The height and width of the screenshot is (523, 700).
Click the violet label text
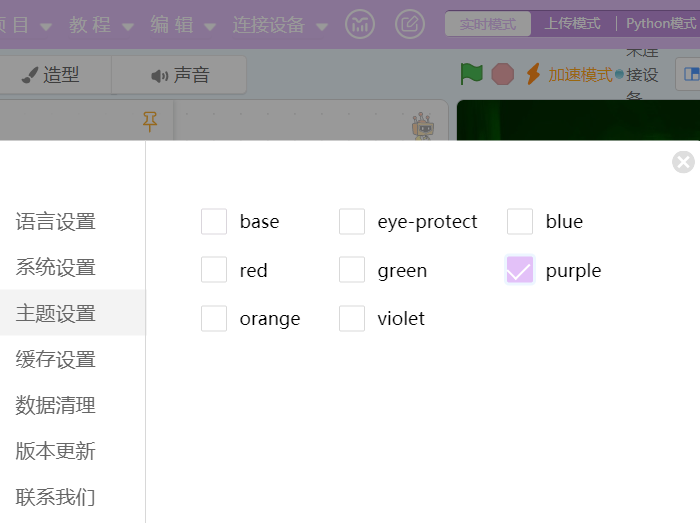(x=401, y=319)
